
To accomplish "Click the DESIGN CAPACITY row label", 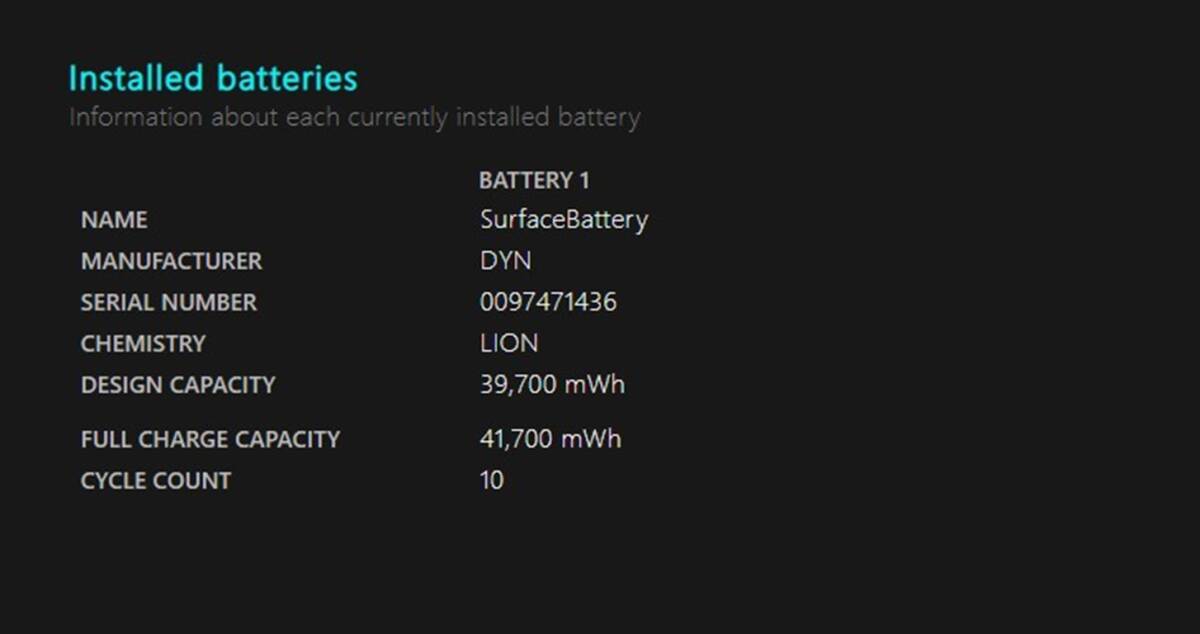I will [x=178, y=385].
